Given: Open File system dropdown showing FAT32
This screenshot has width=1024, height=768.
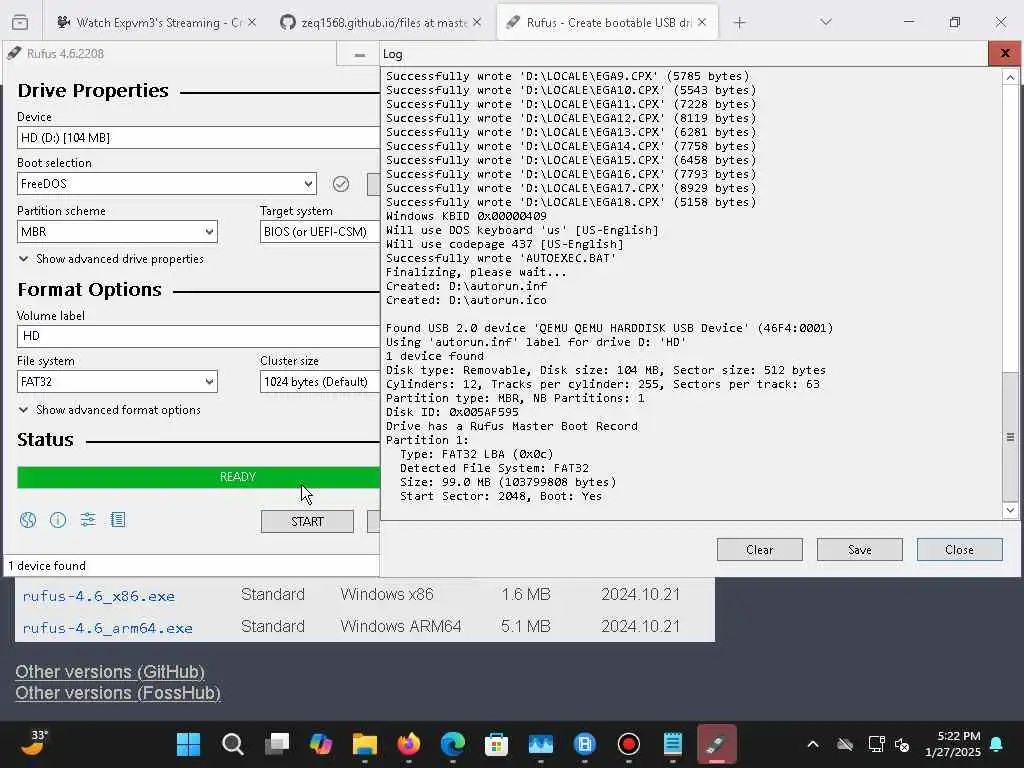Looking at the screenshot, I should click(117, 382).
